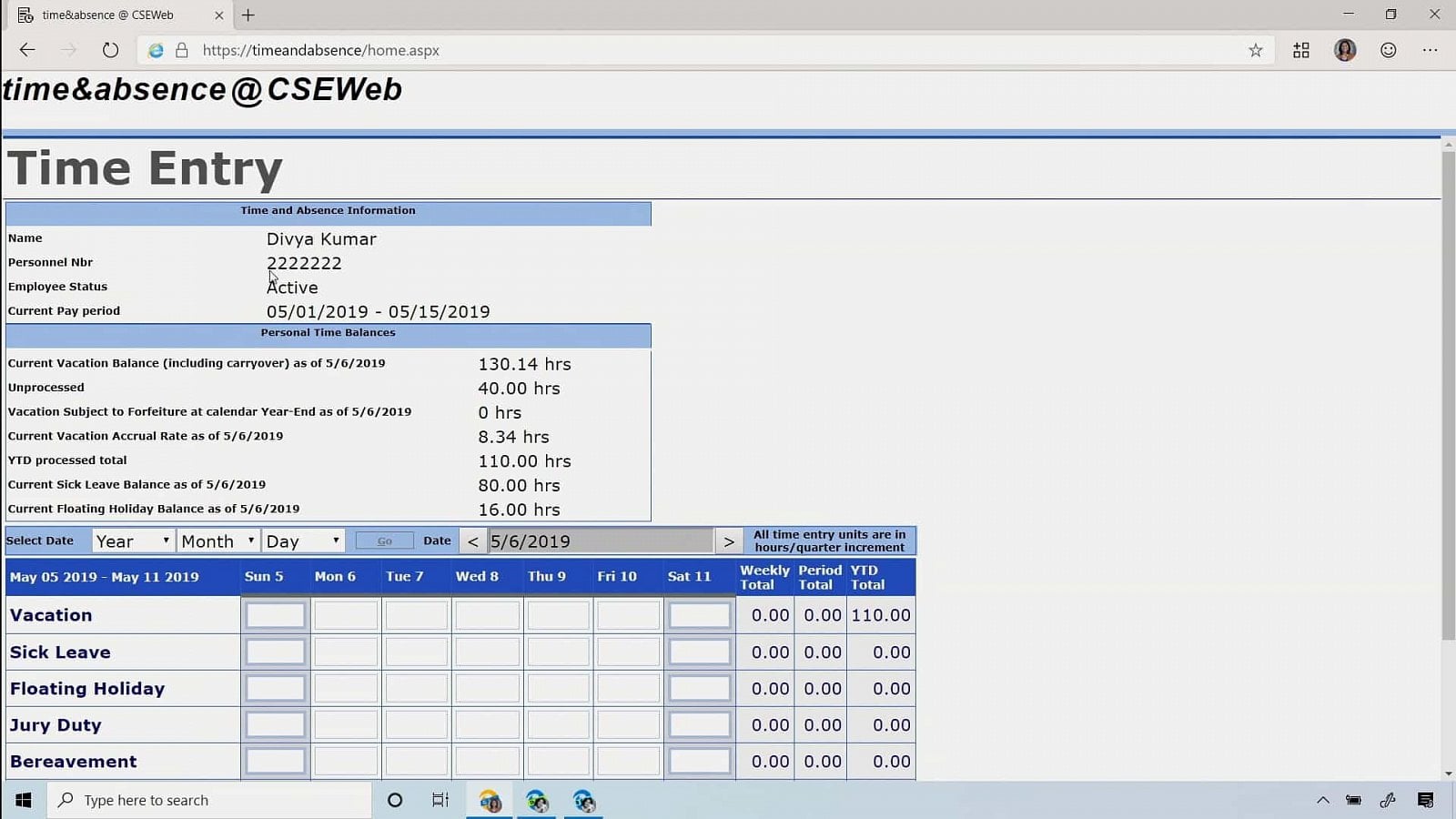The height and width of the screenshot is (819, 1456).
Task: Open the Windows Start menu
Action: click(24, 800)
